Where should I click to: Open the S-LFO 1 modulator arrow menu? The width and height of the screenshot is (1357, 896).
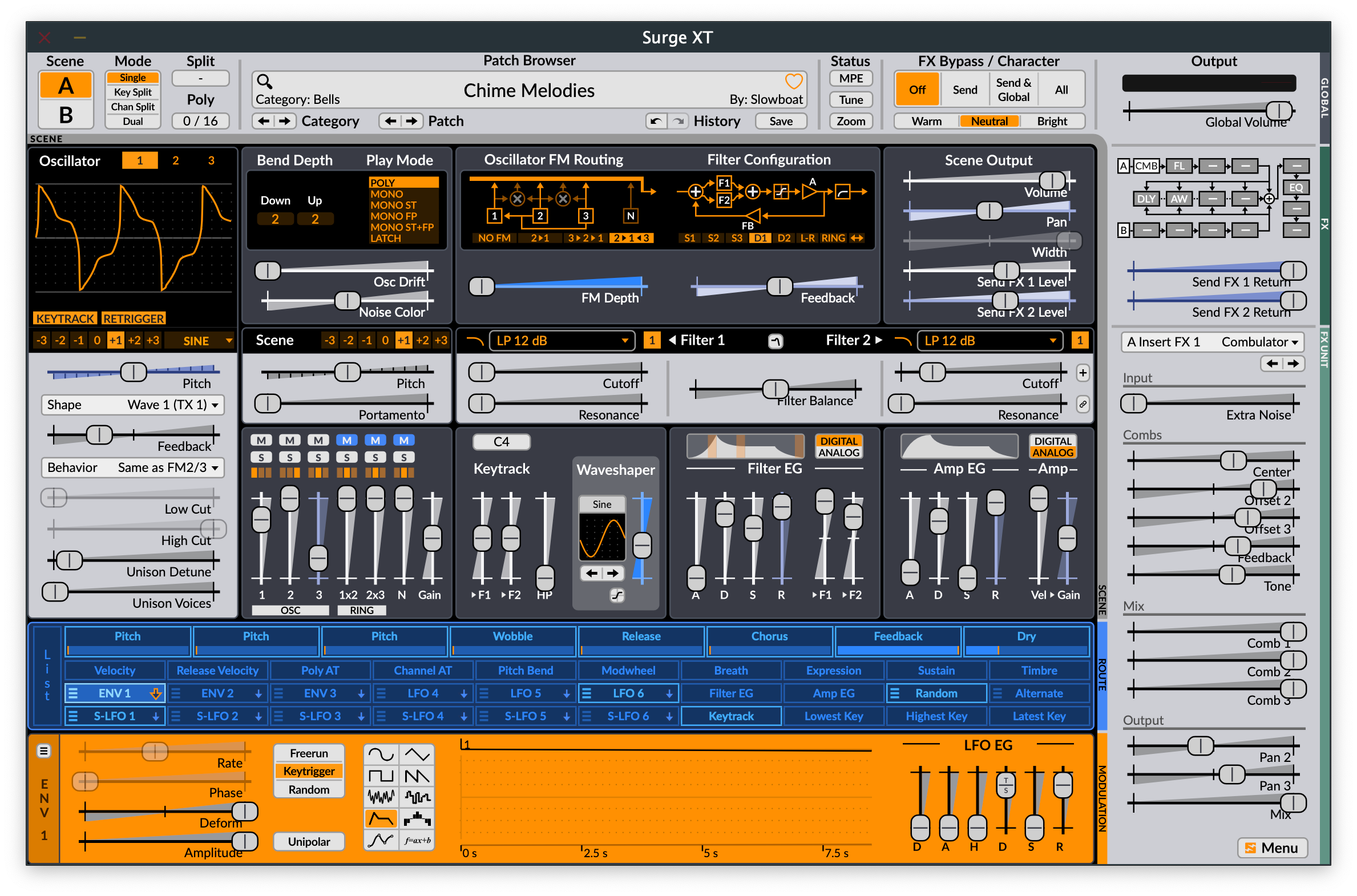[x=155, y=716]
